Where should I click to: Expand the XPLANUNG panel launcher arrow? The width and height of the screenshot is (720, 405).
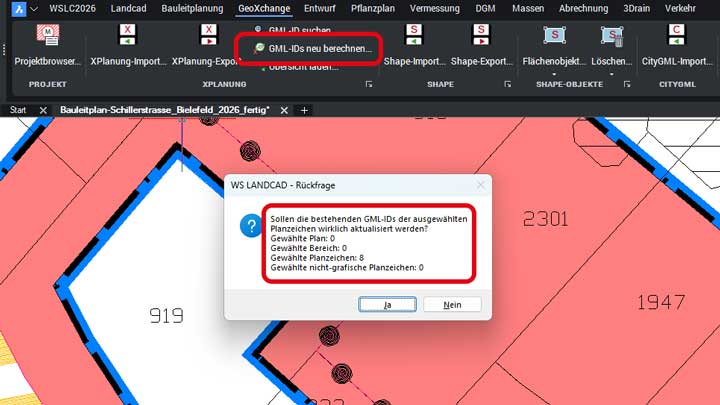[x=369, y=84]
